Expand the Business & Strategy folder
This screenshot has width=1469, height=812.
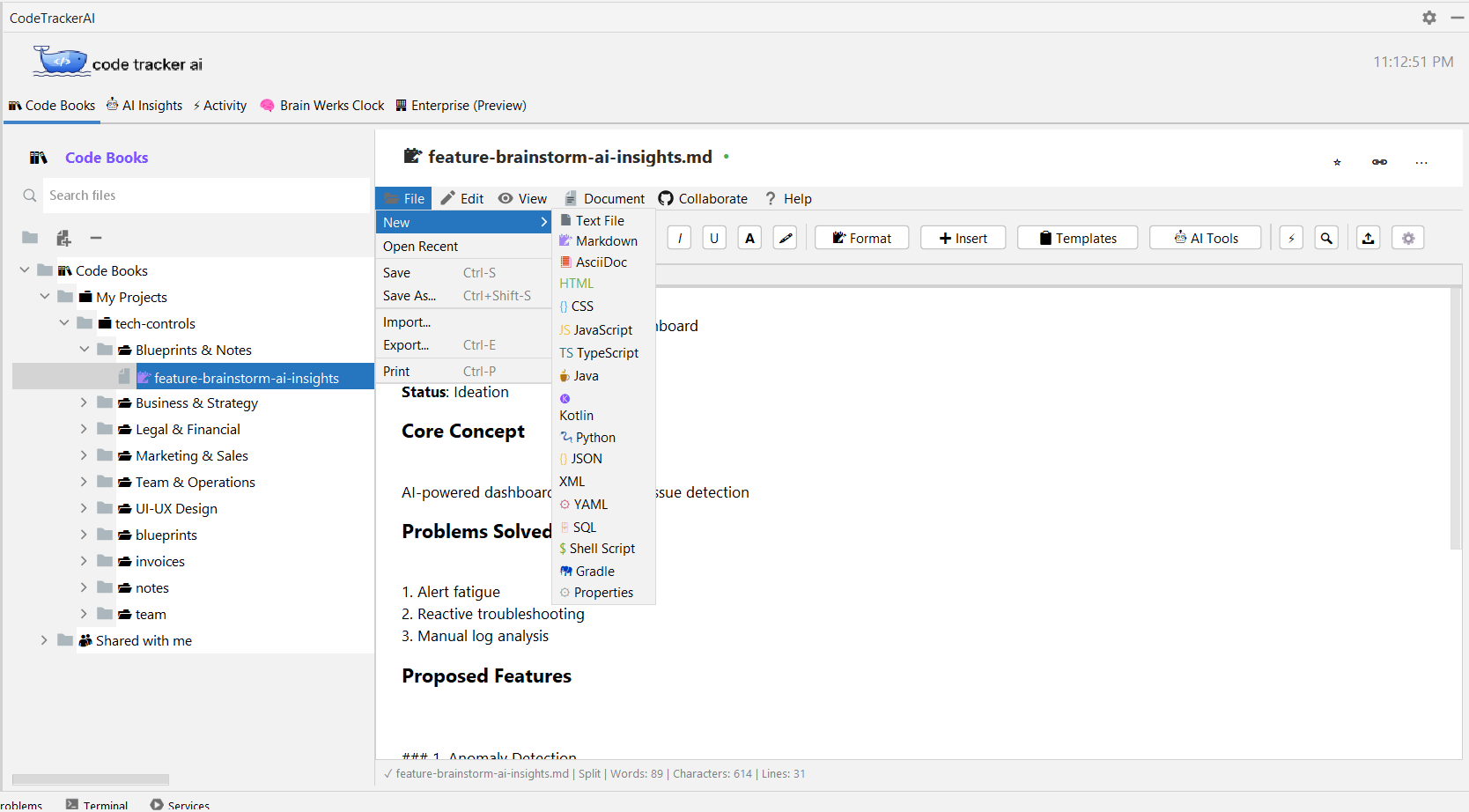(x=83, y=402)
